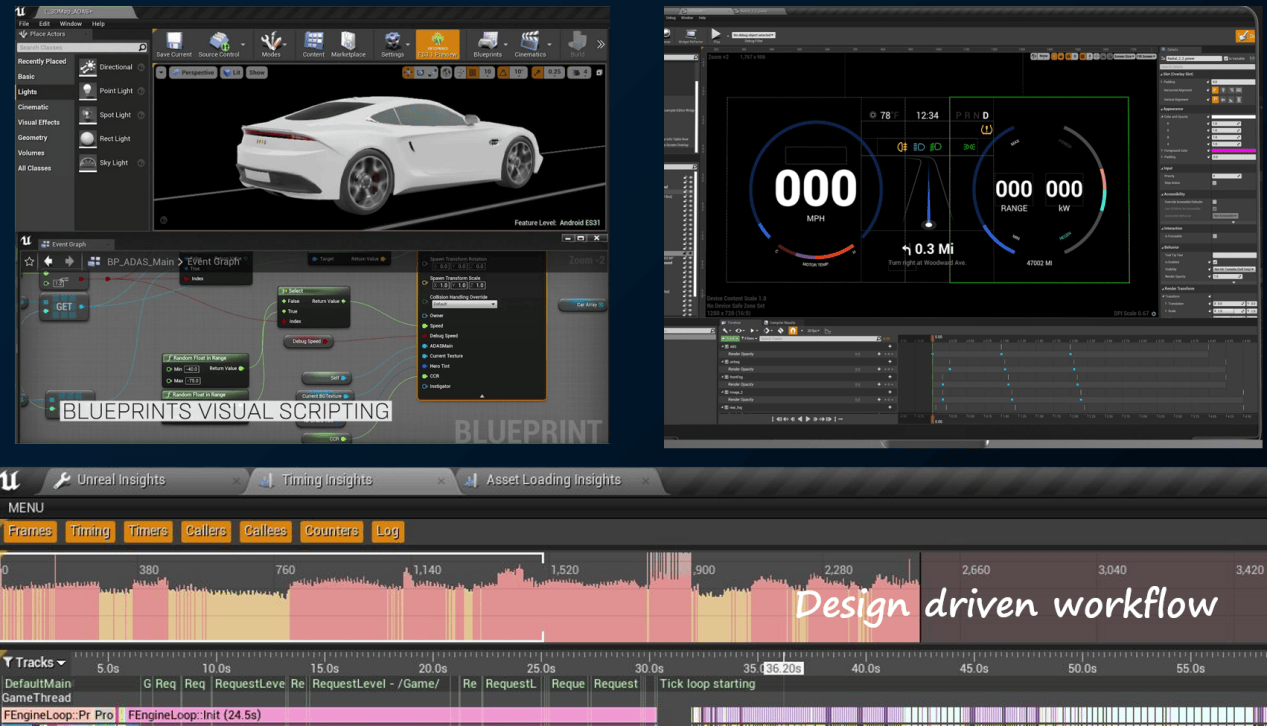
Task: Select Directional light actor icon
Action: point(88,67)
